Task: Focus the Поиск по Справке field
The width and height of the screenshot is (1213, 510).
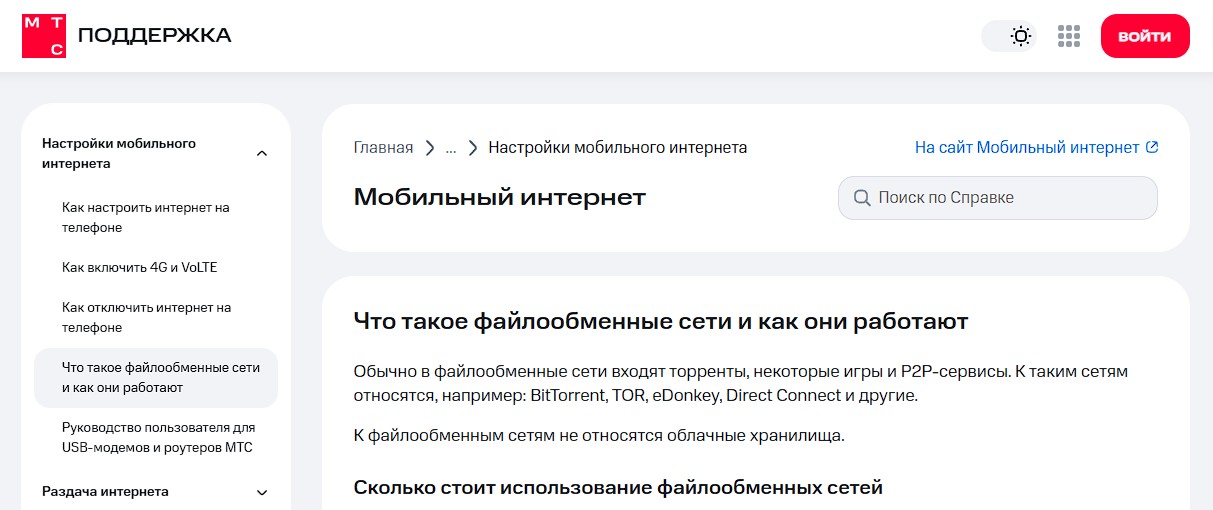Action: [x=997, y=198]
